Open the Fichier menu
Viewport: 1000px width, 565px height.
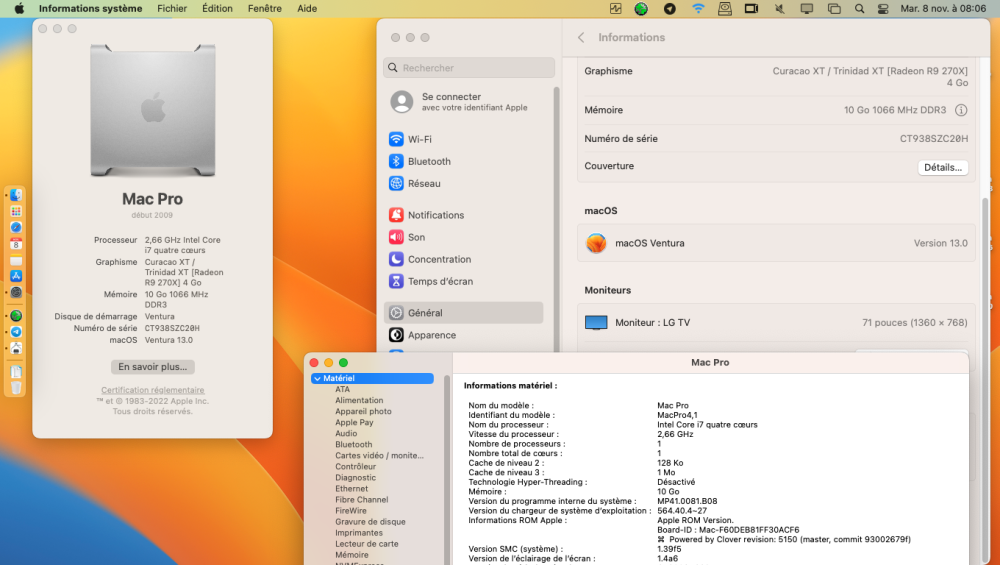tap(172, 8)
